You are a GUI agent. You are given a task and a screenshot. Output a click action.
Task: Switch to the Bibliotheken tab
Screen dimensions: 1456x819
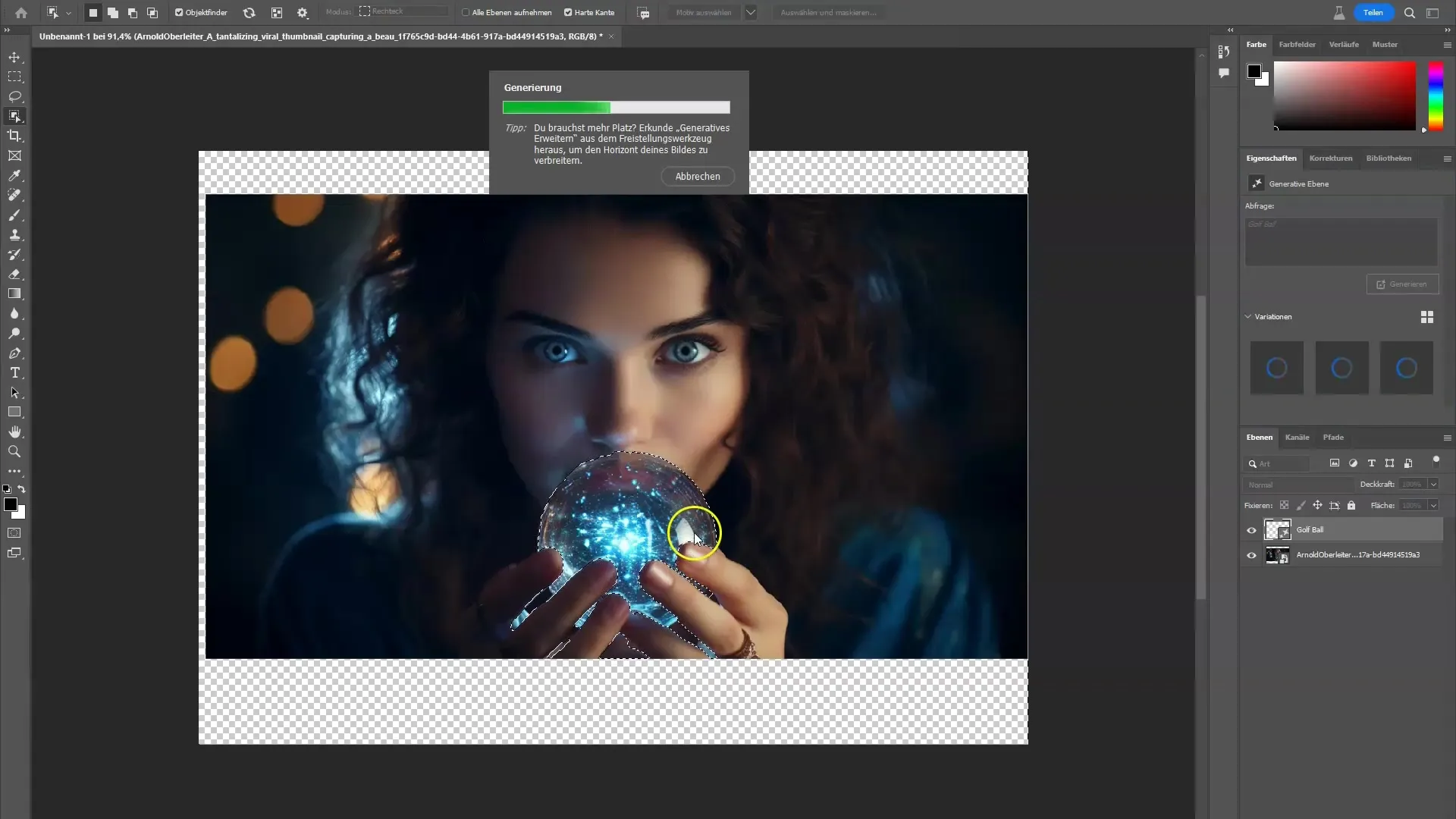click(x=1388, y=158)
